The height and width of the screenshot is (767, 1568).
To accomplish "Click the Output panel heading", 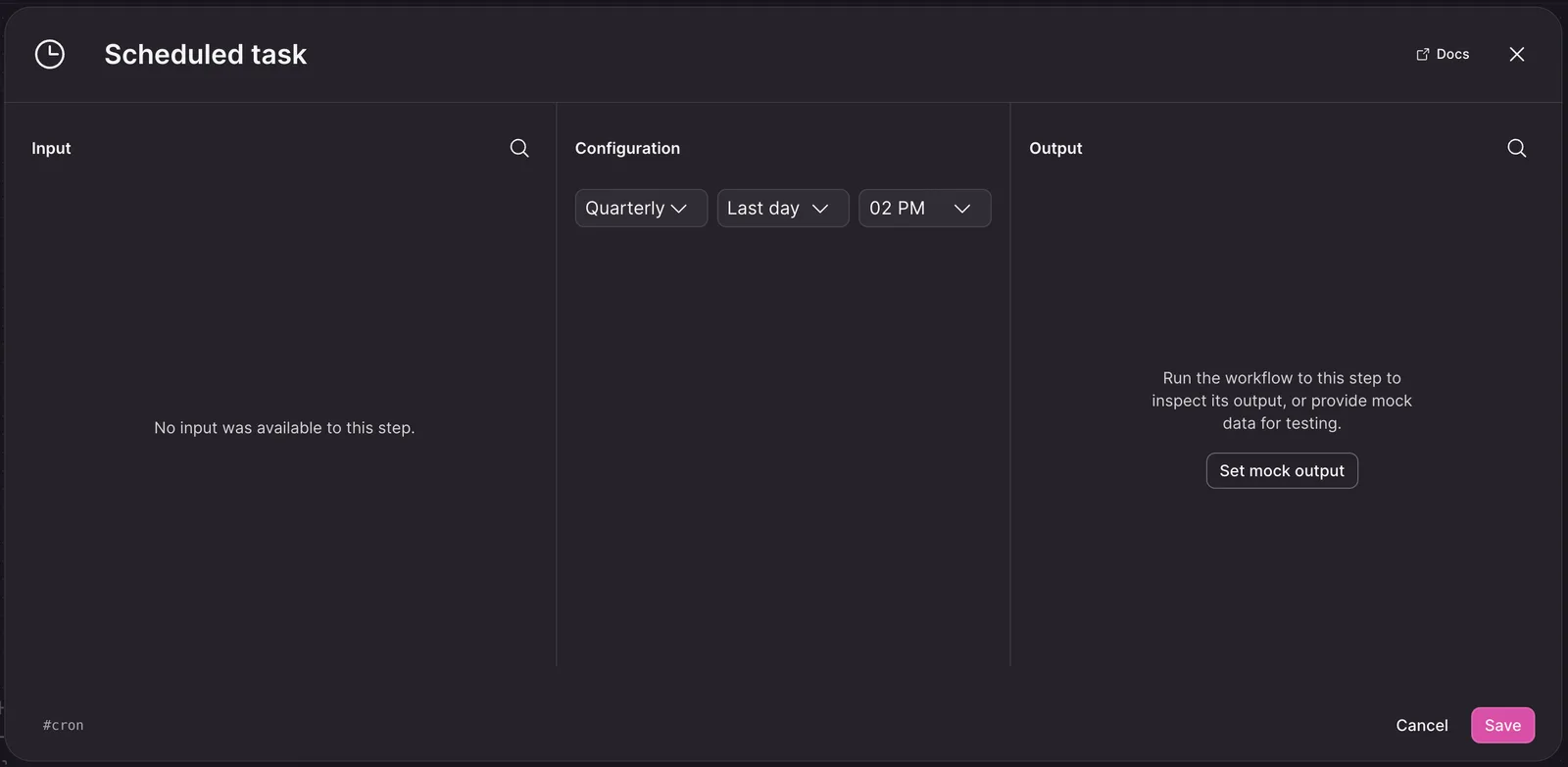I will coord(1055,148).
